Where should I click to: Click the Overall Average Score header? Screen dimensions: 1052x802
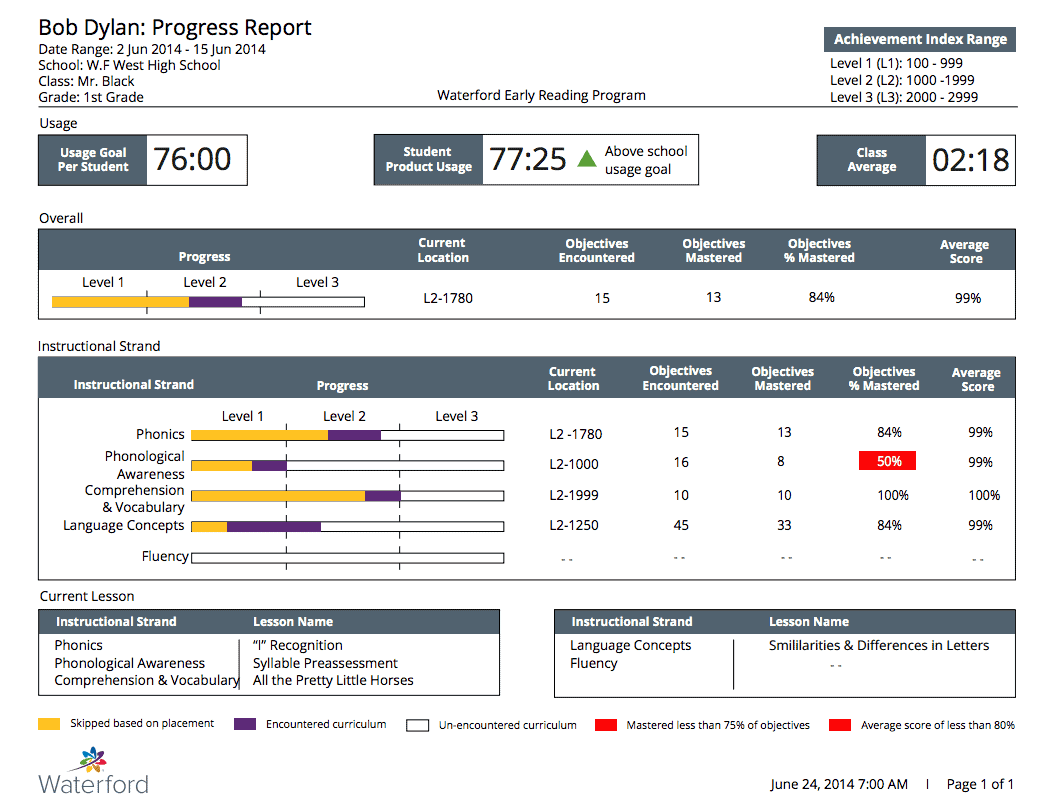(964, 251)
